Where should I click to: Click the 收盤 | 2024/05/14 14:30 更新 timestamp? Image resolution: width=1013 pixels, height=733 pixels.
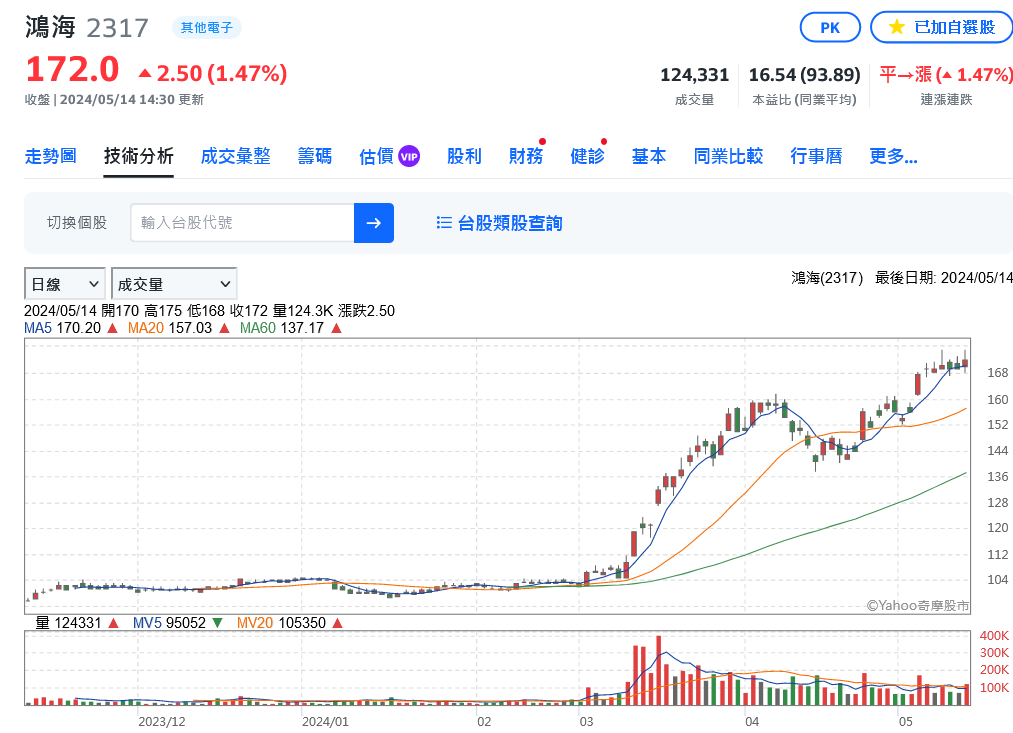point(114,99)
